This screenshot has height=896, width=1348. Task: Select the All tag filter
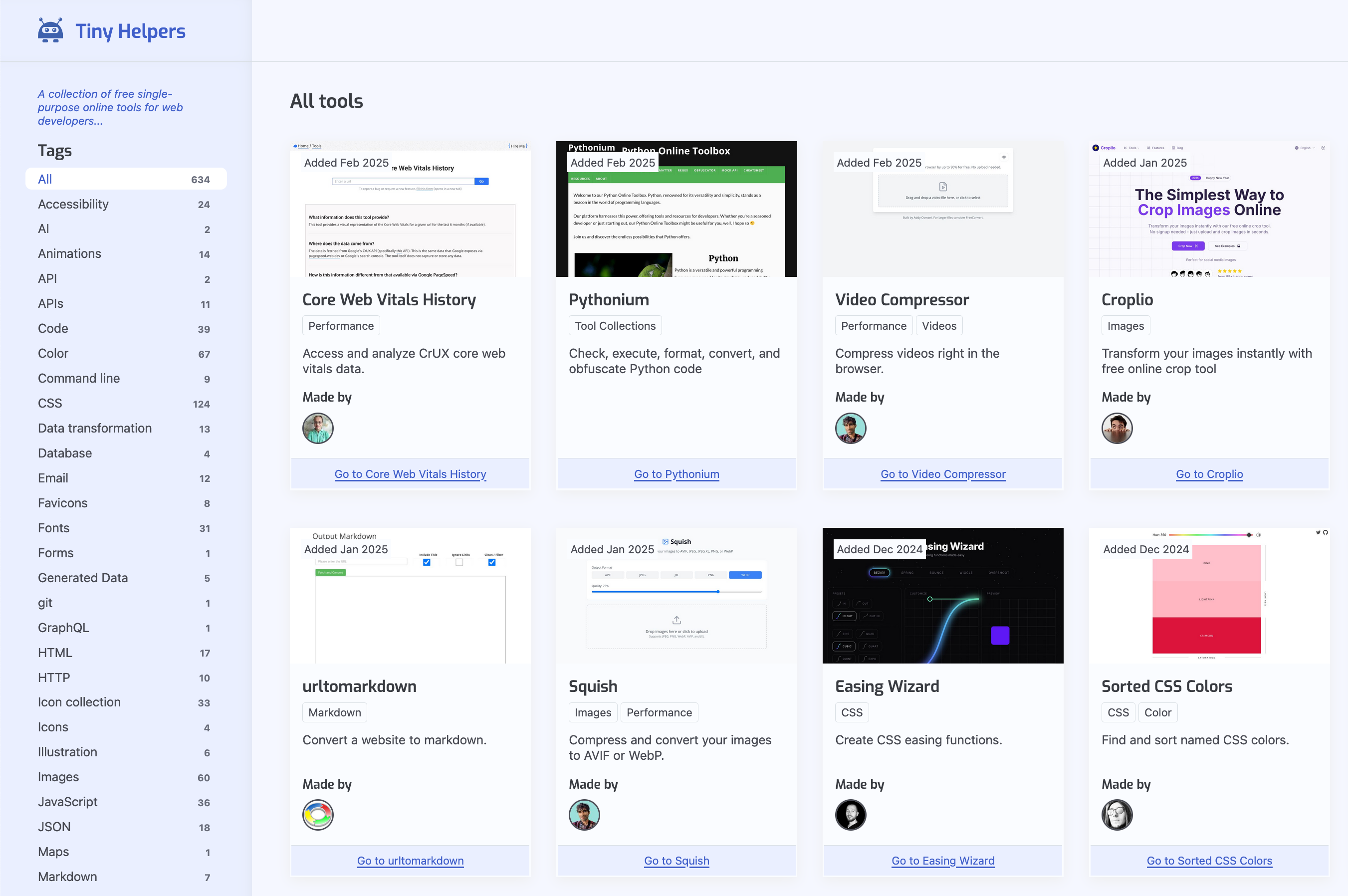coord(126,179)
